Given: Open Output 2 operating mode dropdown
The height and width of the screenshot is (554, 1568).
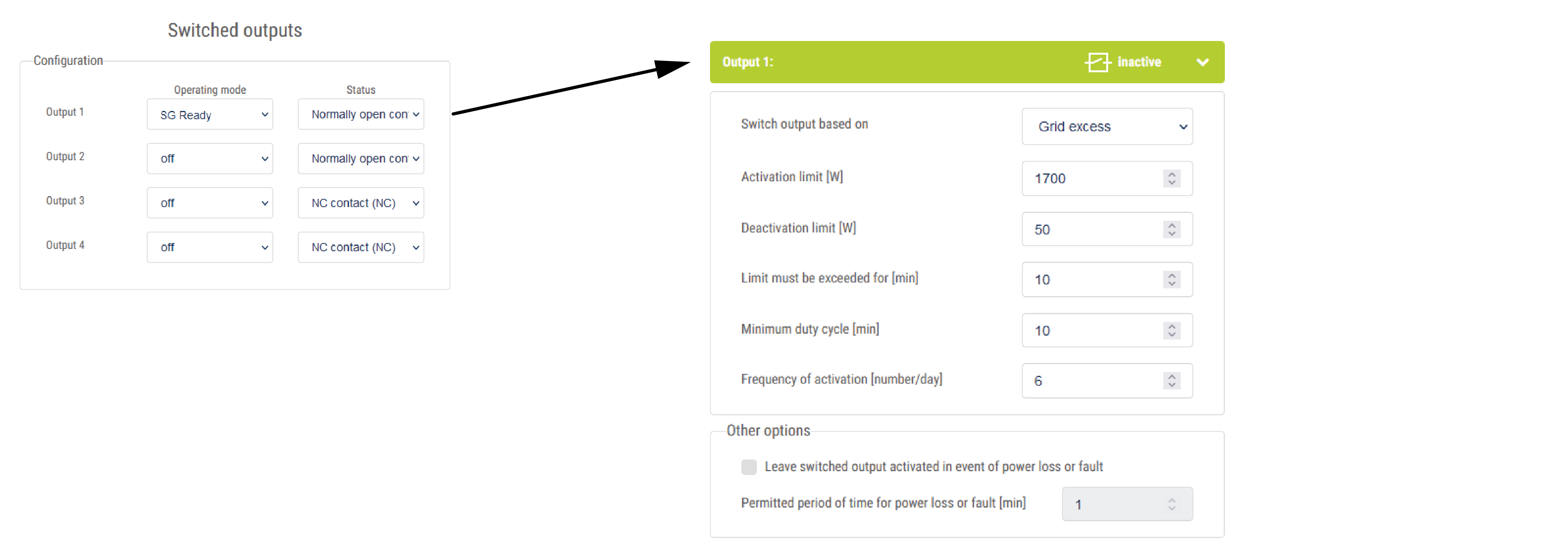Looking at the screenshot, I should (209, 159).
